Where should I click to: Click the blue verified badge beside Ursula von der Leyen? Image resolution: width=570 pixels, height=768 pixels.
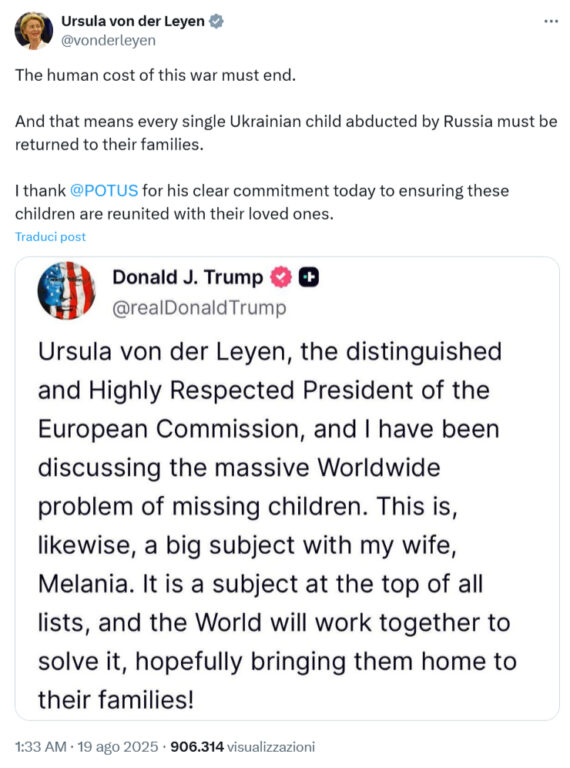tap(216, 21)
